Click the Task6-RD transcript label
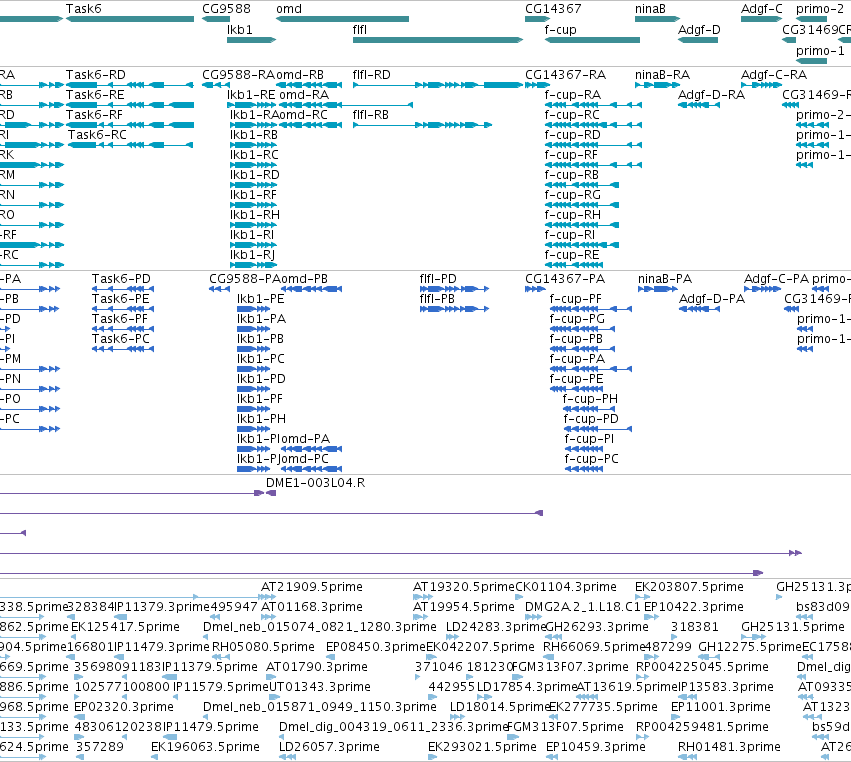 click(96, 75)
